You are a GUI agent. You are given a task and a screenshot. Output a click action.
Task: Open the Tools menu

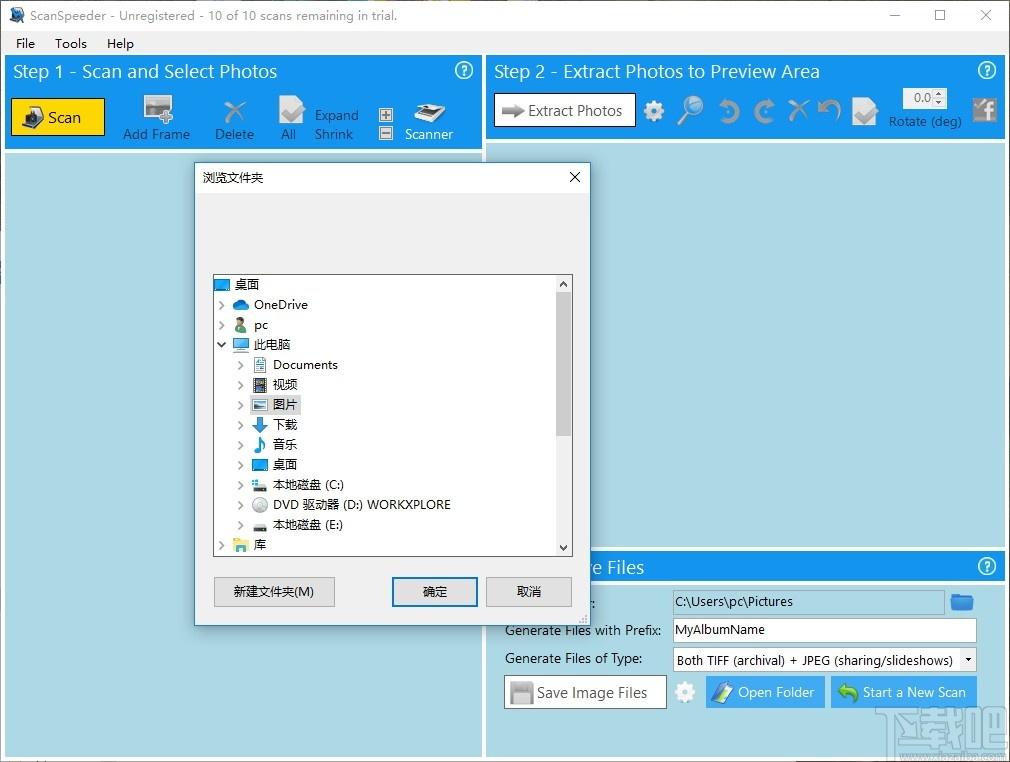(x=71, y=43)
